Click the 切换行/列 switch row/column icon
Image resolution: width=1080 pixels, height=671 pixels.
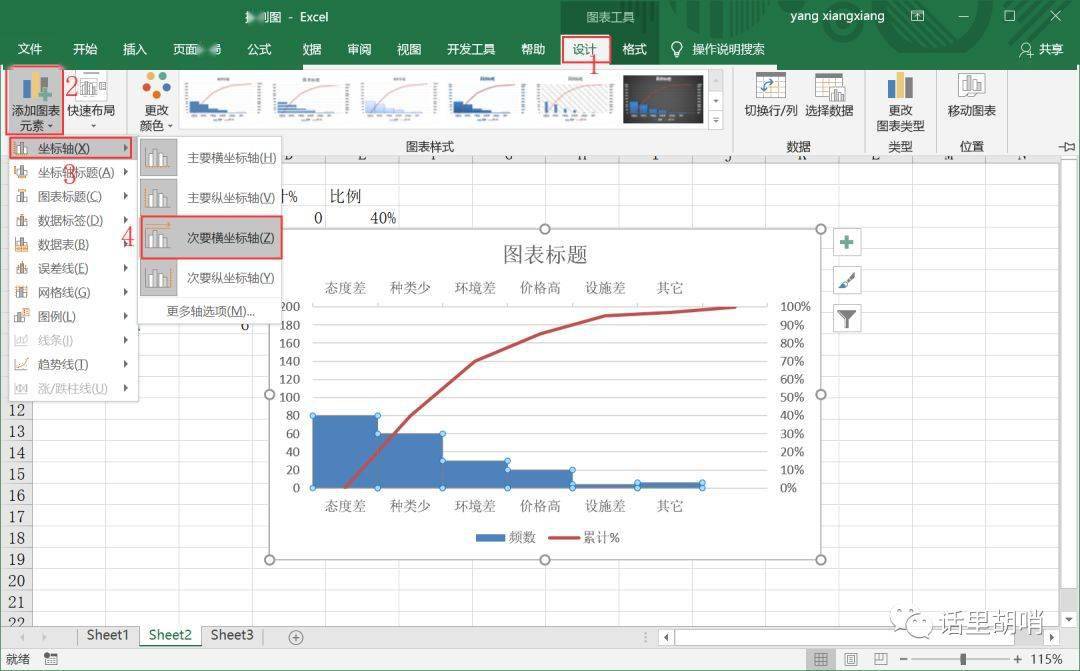tap(770, 88)
